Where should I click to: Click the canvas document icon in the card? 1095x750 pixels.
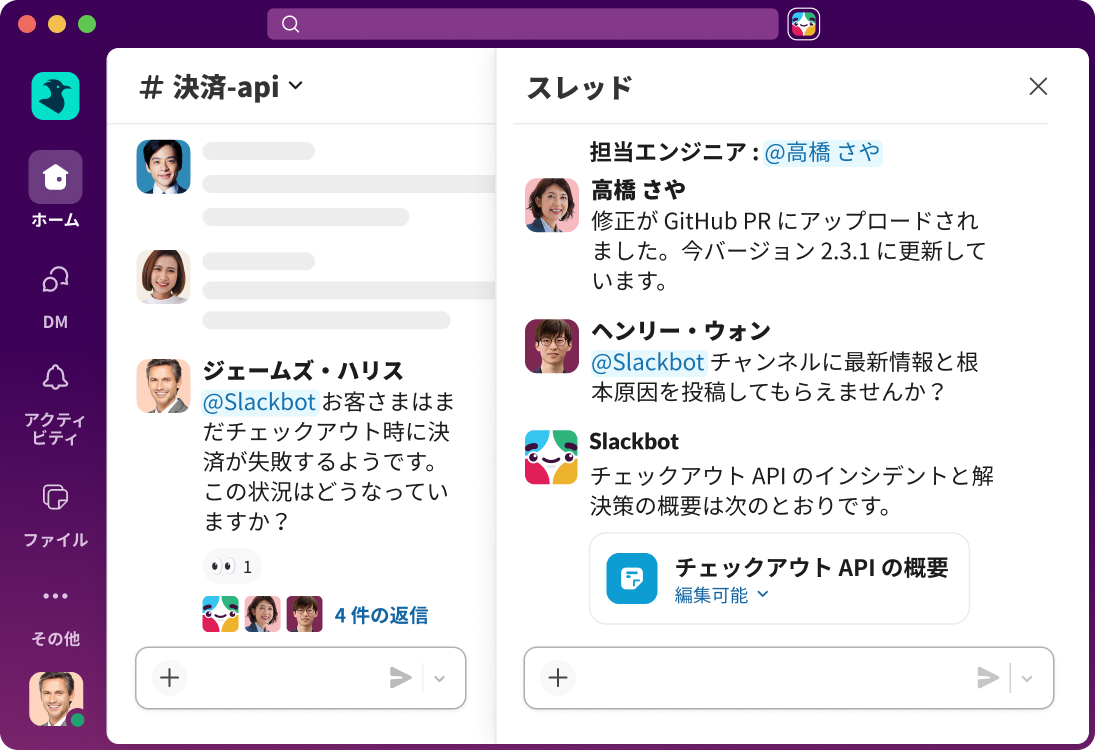(632, 578)
